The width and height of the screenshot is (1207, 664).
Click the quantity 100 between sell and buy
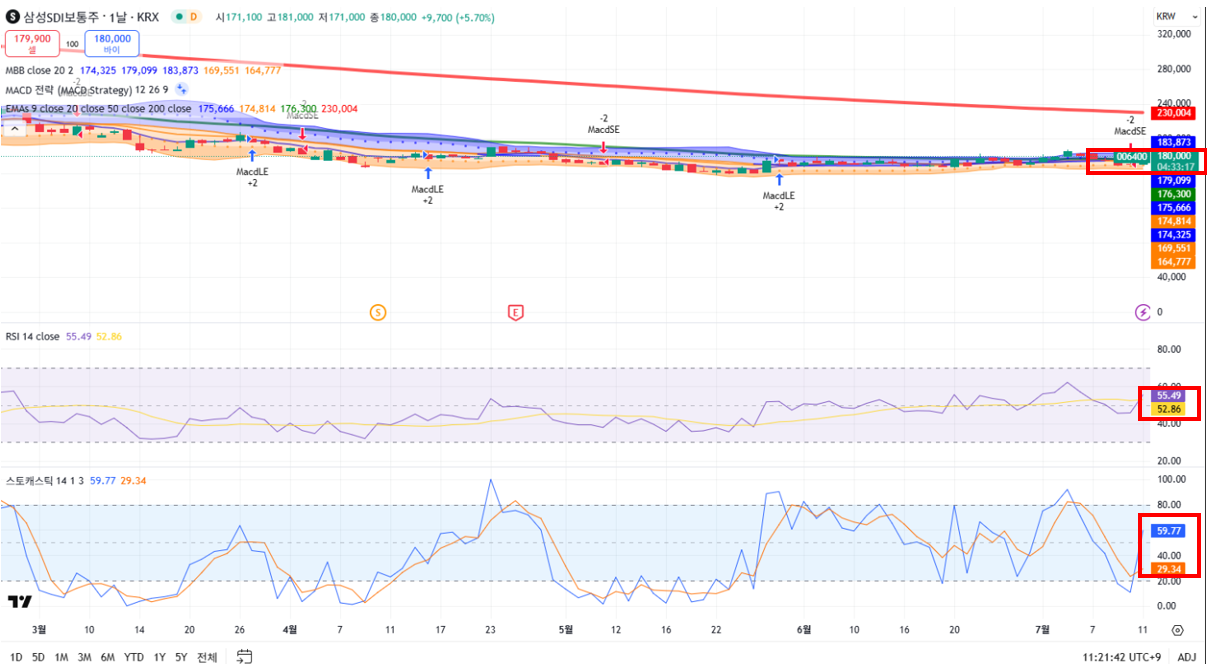(x=73, y=44)
